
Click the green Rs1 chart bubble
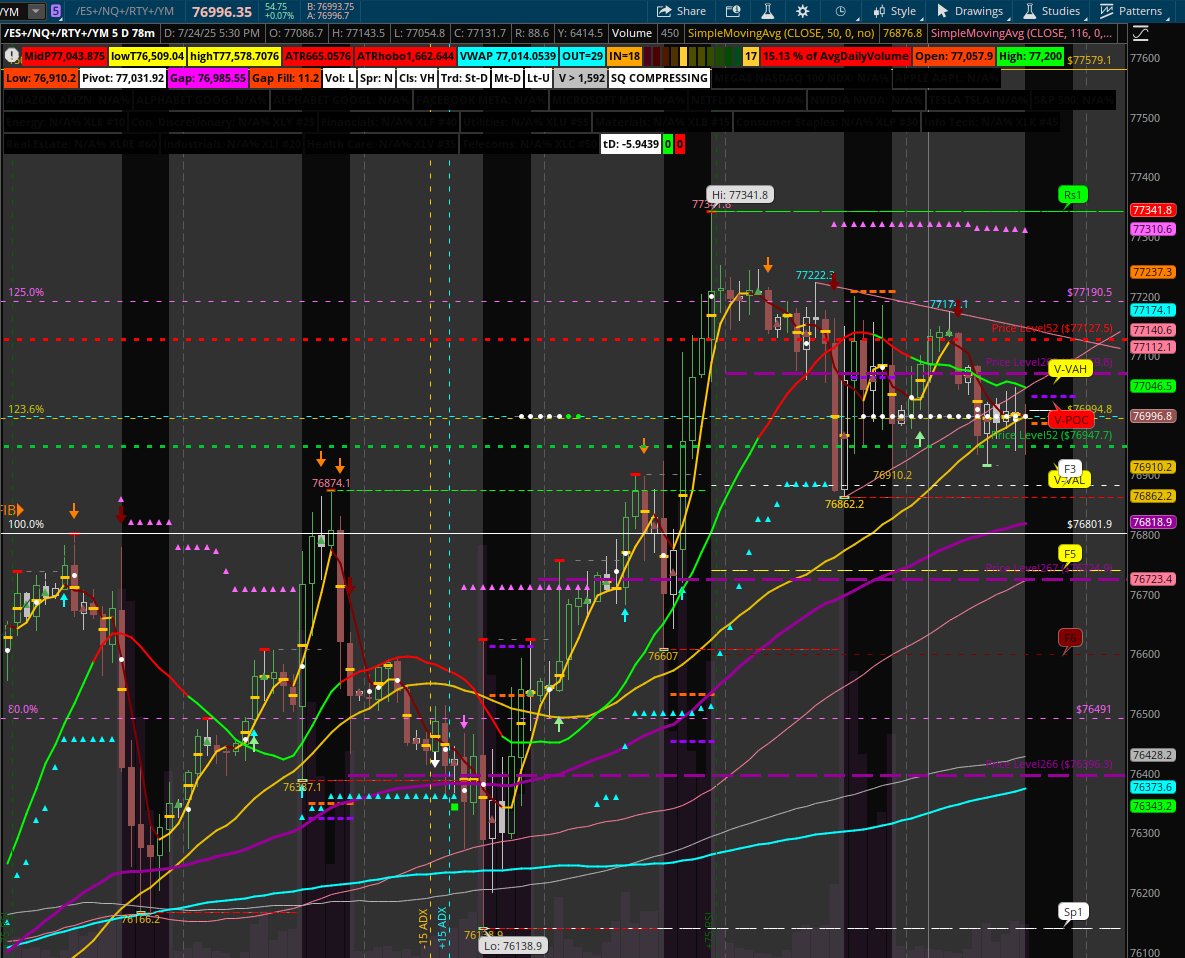click(x=1072, y=195)
